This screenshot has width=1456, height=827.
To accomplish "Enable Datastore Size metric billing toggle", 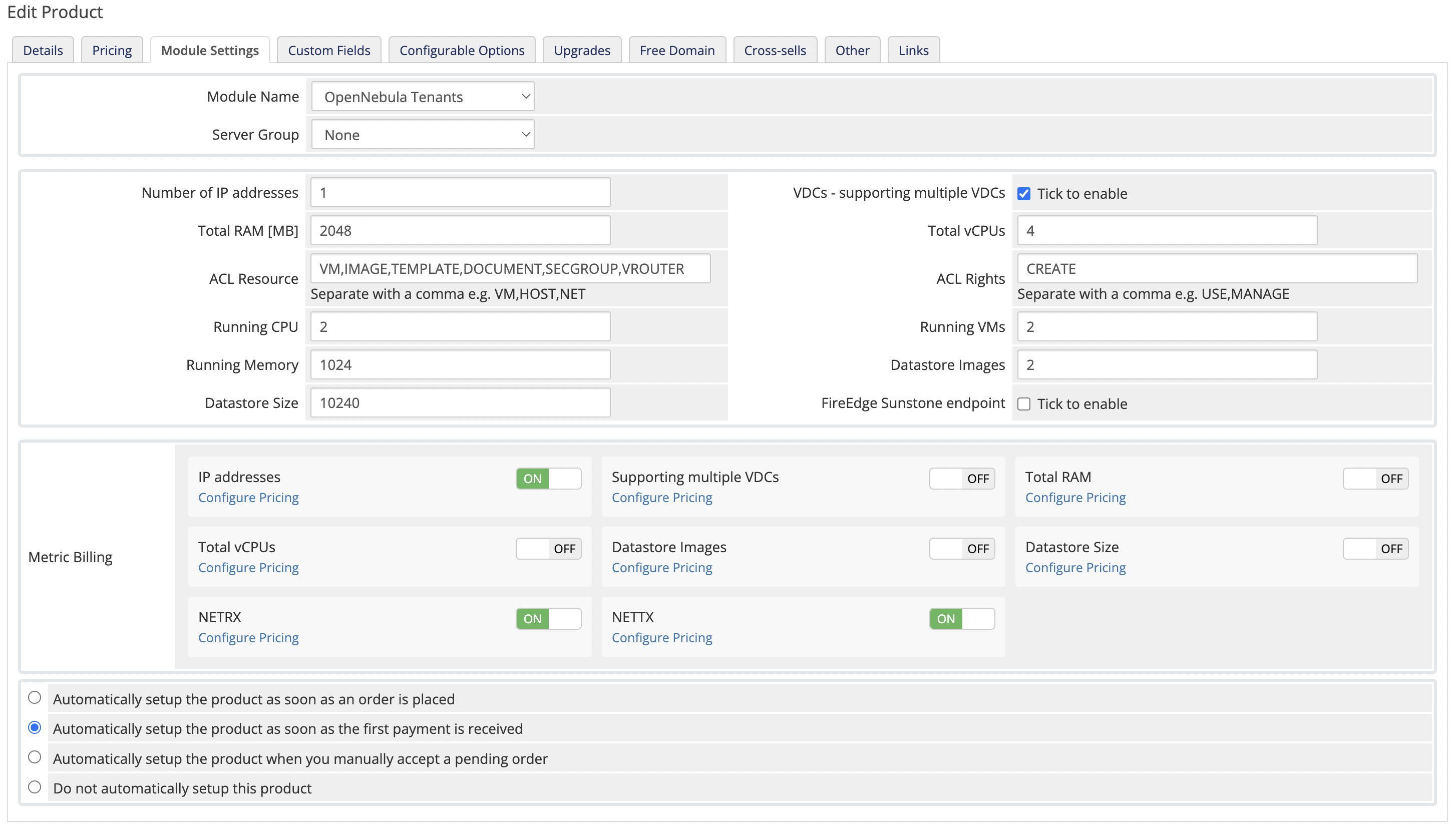I will click(1375, 548).
